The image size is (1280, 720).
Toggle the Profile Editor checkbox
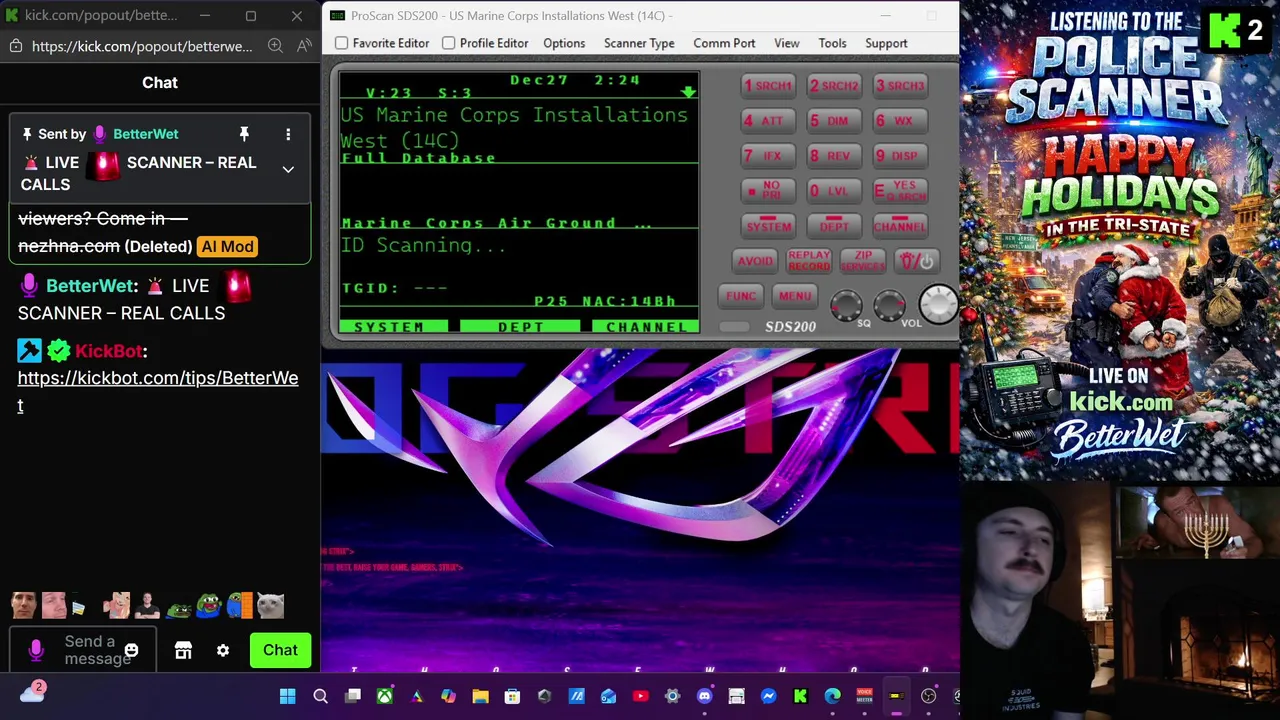pyautogui.click(x=449, y=43)
